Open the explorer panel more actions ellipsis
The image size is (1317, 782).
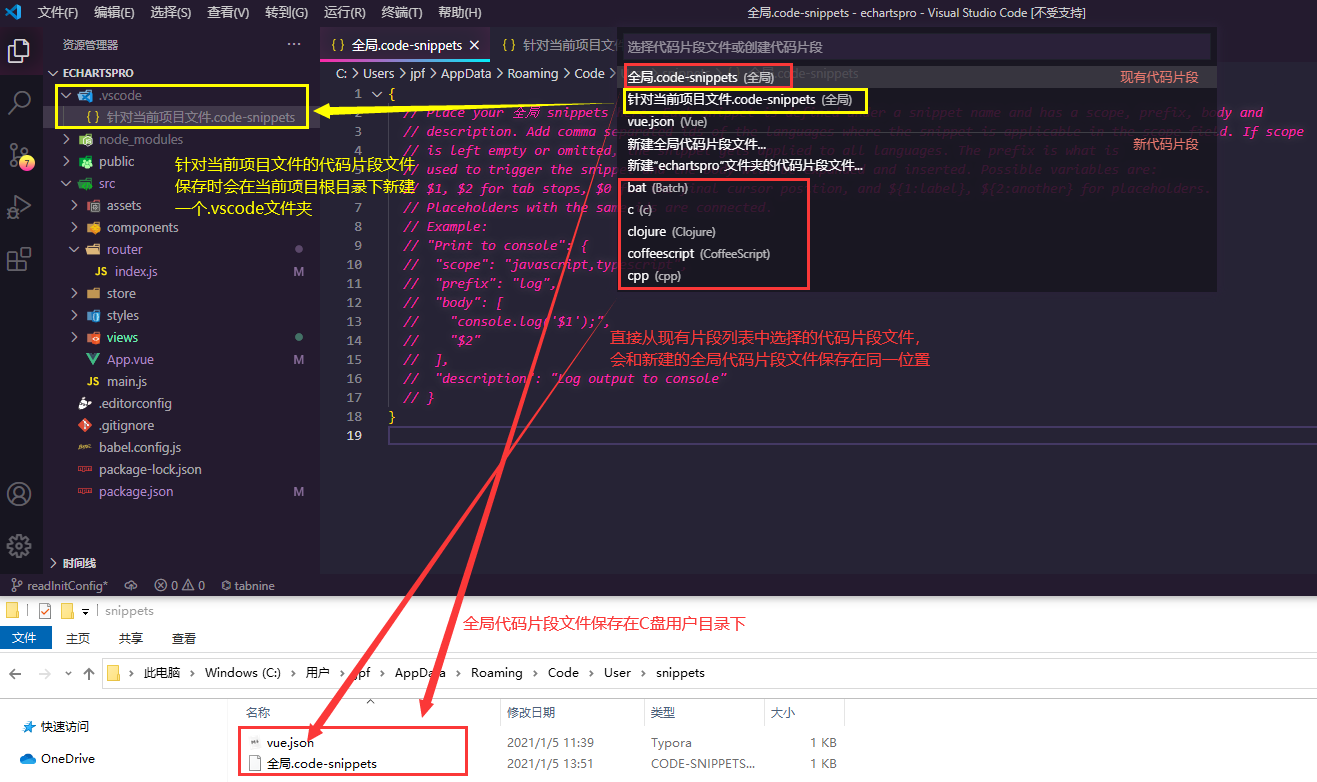294,45
